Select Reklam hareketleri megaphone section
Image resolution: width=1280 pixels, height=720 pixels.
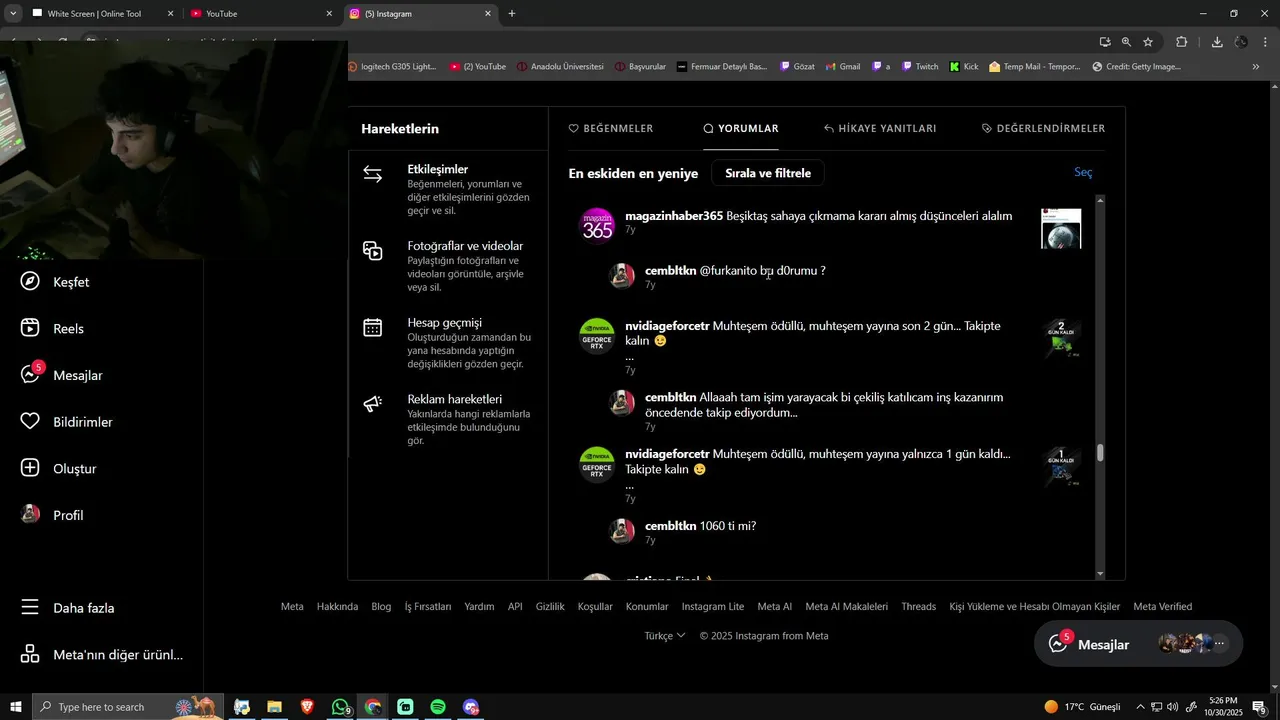tap(448, 420)
